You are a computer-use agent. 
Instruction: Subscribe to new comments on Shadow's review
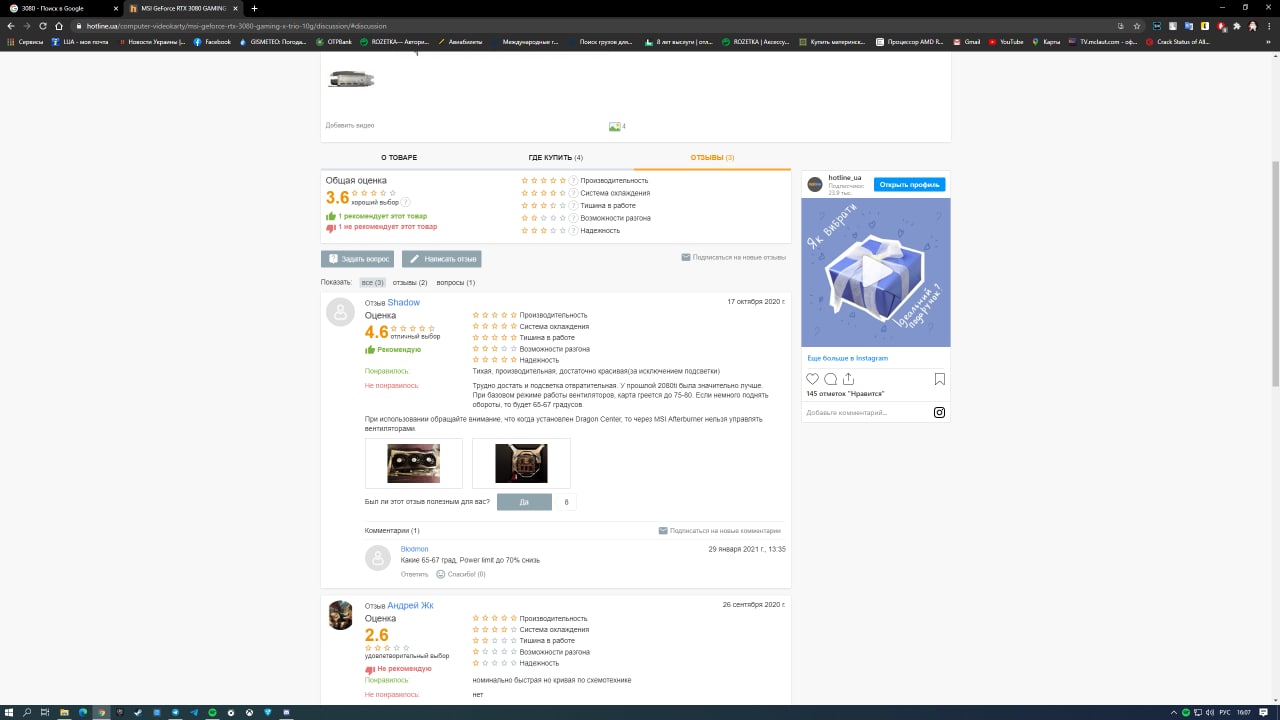pos(720,531)
